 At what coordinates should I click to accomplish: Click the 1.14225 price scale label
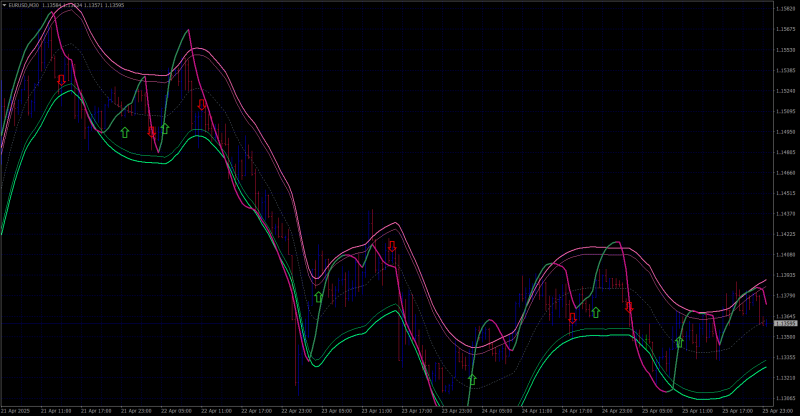click(785, 234)
